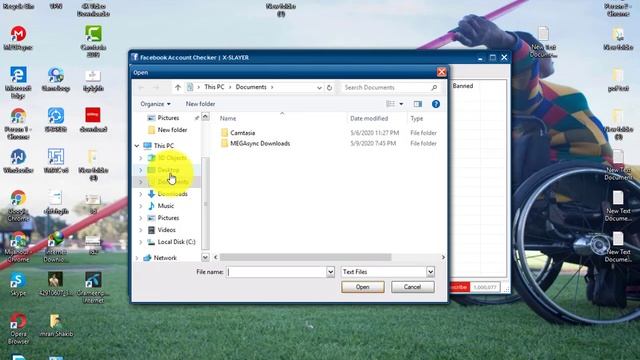Open the TASBC v3 desktop shortcut
640x360 pixels.
[x=56, y=161]
